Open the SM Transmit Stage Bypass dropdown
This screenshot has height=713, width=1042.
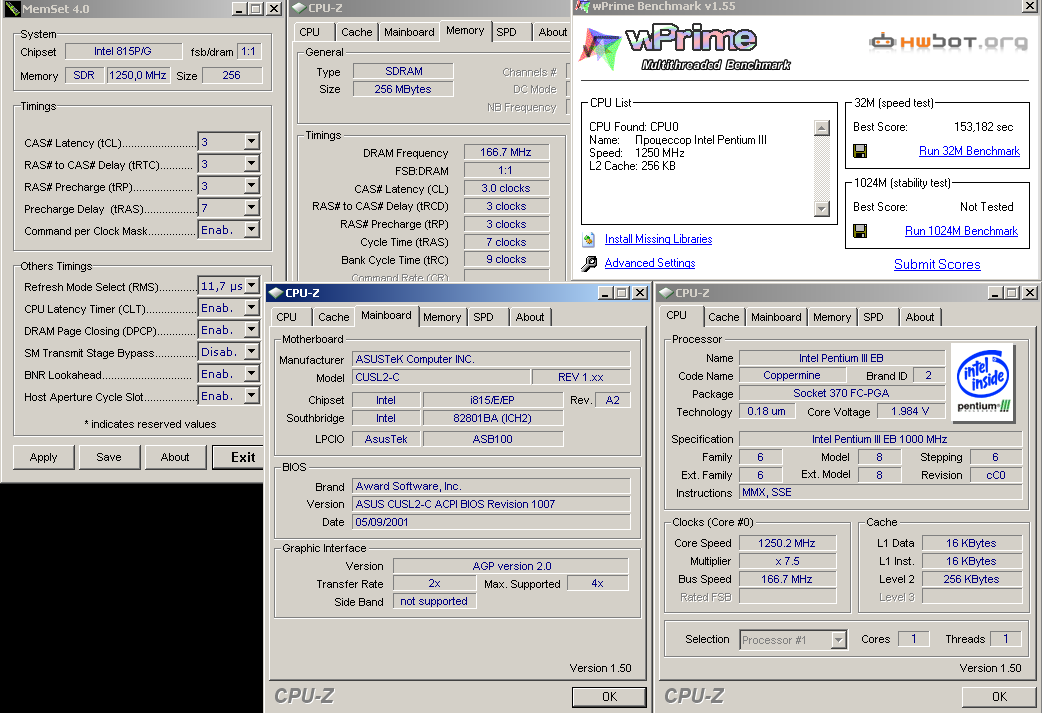click(251, 352)
